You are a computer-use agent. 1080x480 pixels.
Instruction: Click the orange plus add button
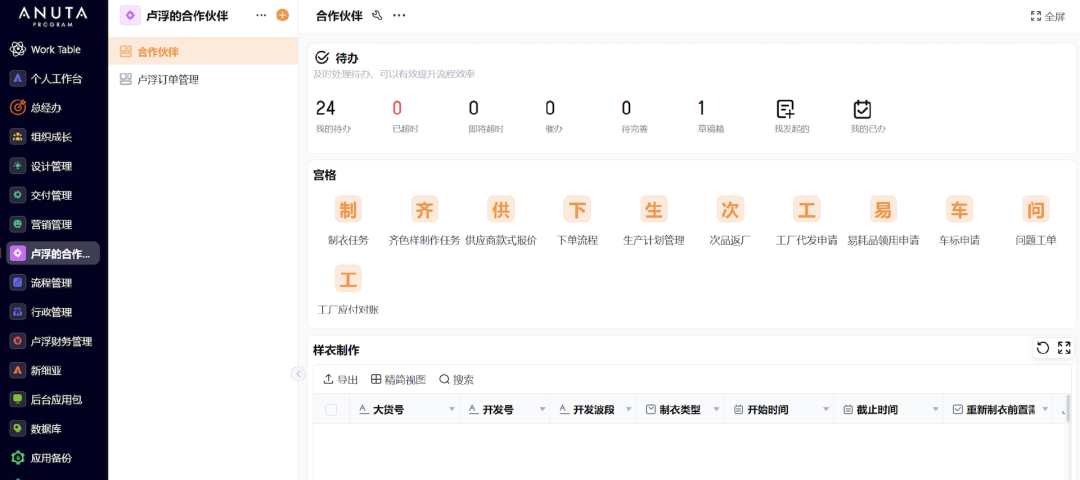pos(282,15)
